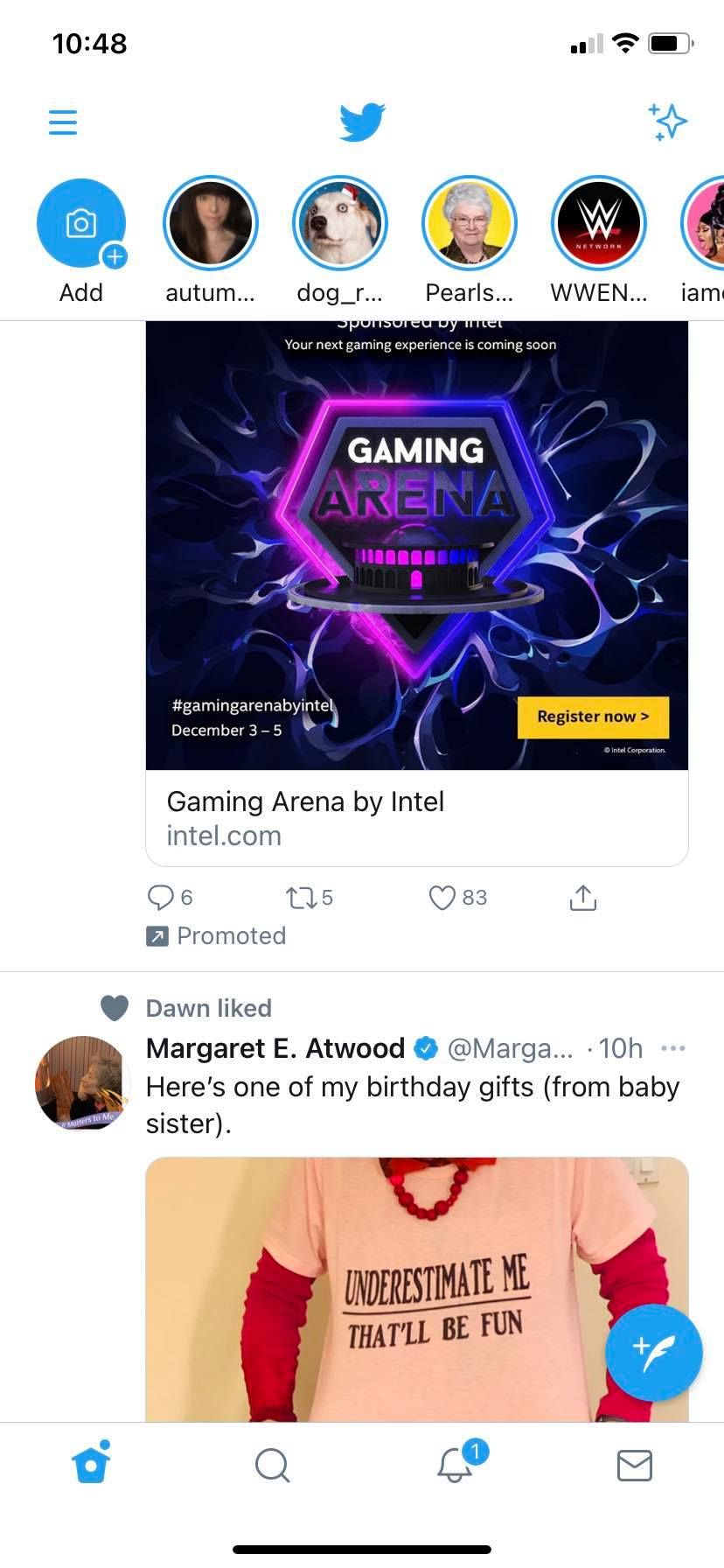View the WWE Network fleet

click(x=599, y=224)
